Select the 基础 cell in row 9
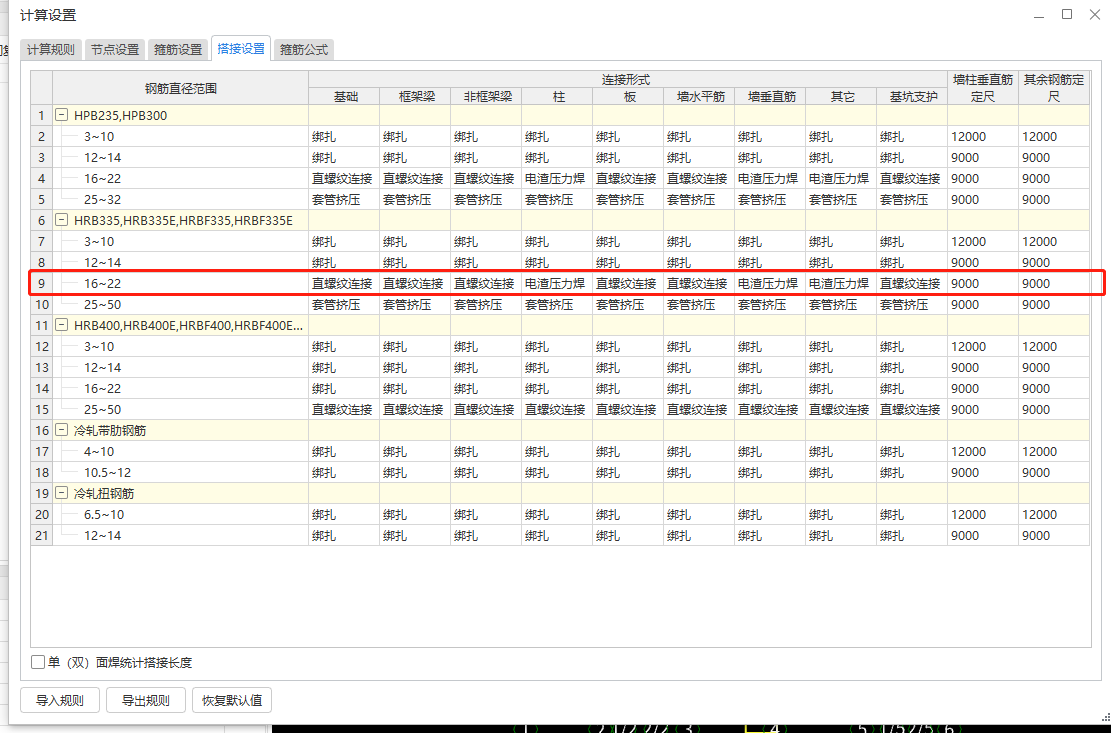Image resolution: width=1111 pixels, height=733 pixels. coord(344,283)
